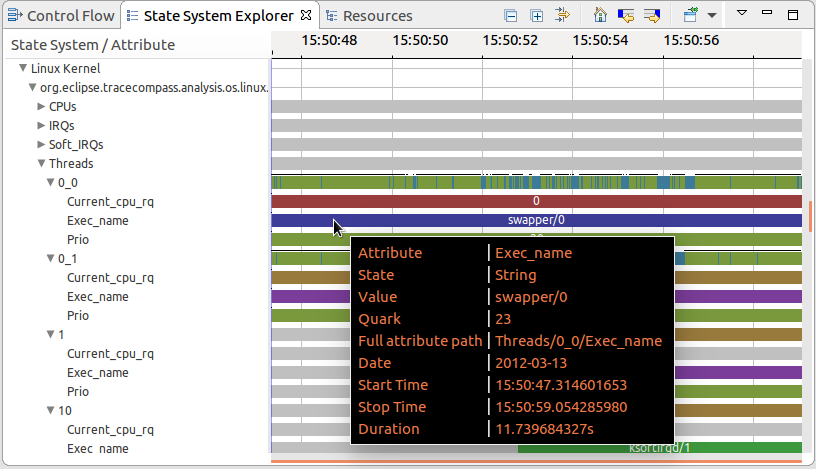Expand the Soft_IRQs tree node

(x=42, y=145)
